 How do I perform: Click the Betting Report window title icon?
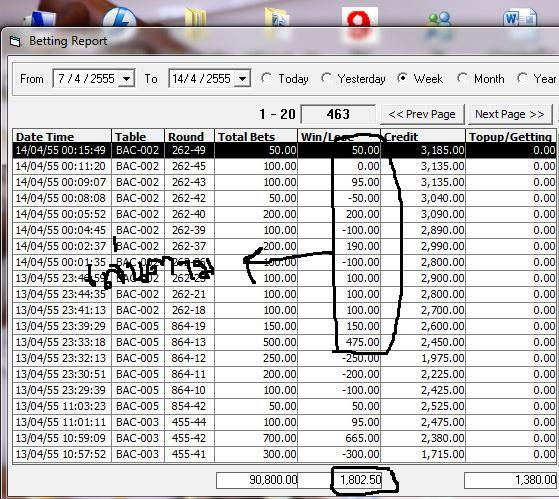(x=15, y=41)
